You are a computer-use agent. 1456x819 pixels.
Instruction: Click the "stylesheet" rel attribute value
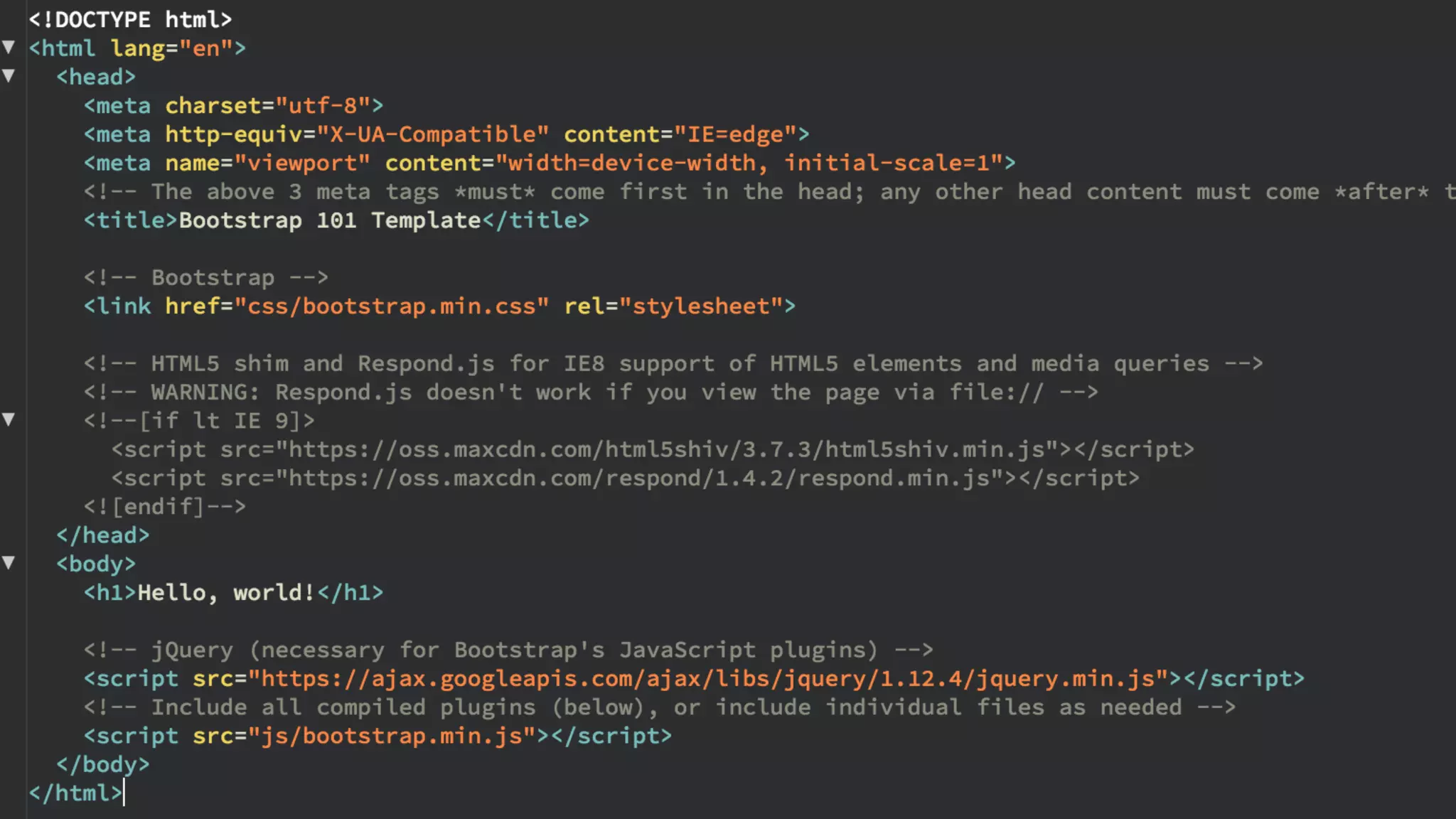(701, 306)
